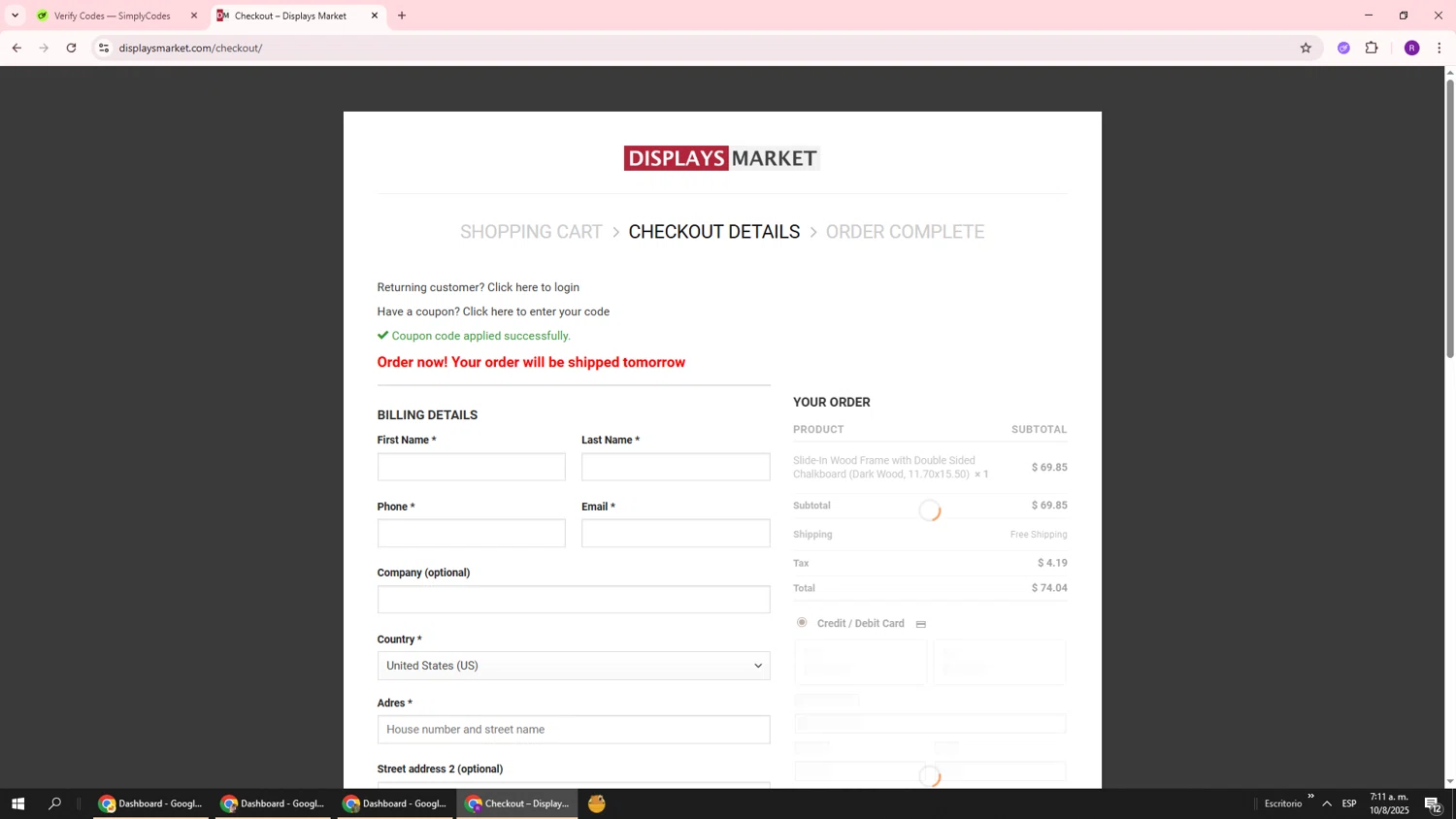
Task: Select the Credit / Debit Card radio button
Action: [x=802, y=622]
